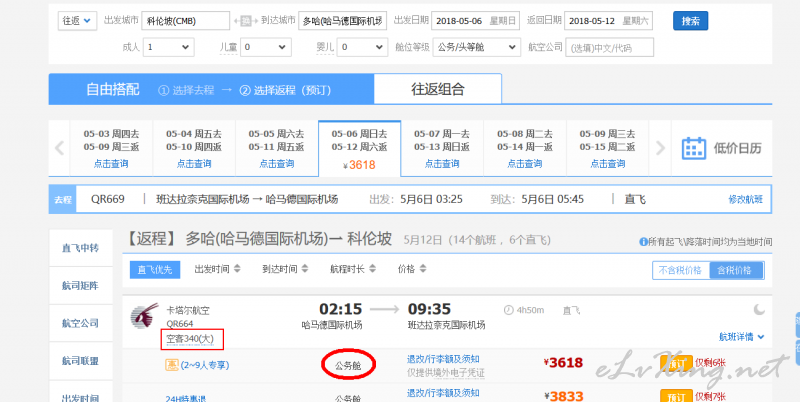Select the 05-06 周日去 ¥3618 tab
Image resolution: width=800 pixels, height=402 pixels.
[x=360, y=148]
